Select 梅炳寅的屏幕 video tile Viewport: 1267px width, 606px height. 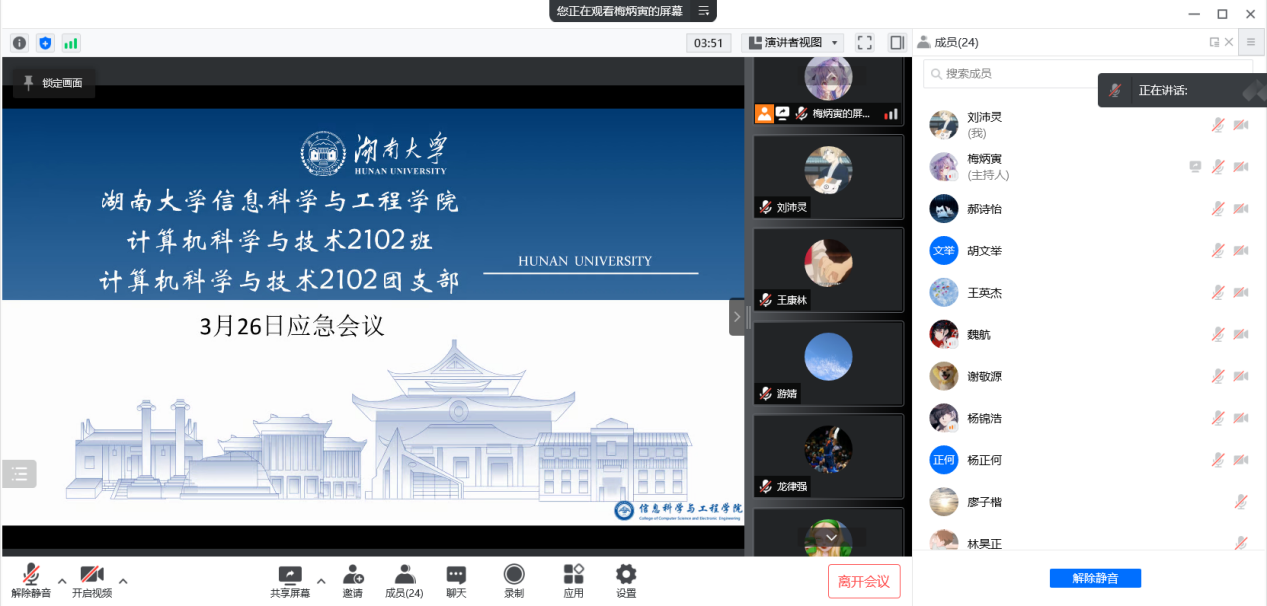coord(828,91)
